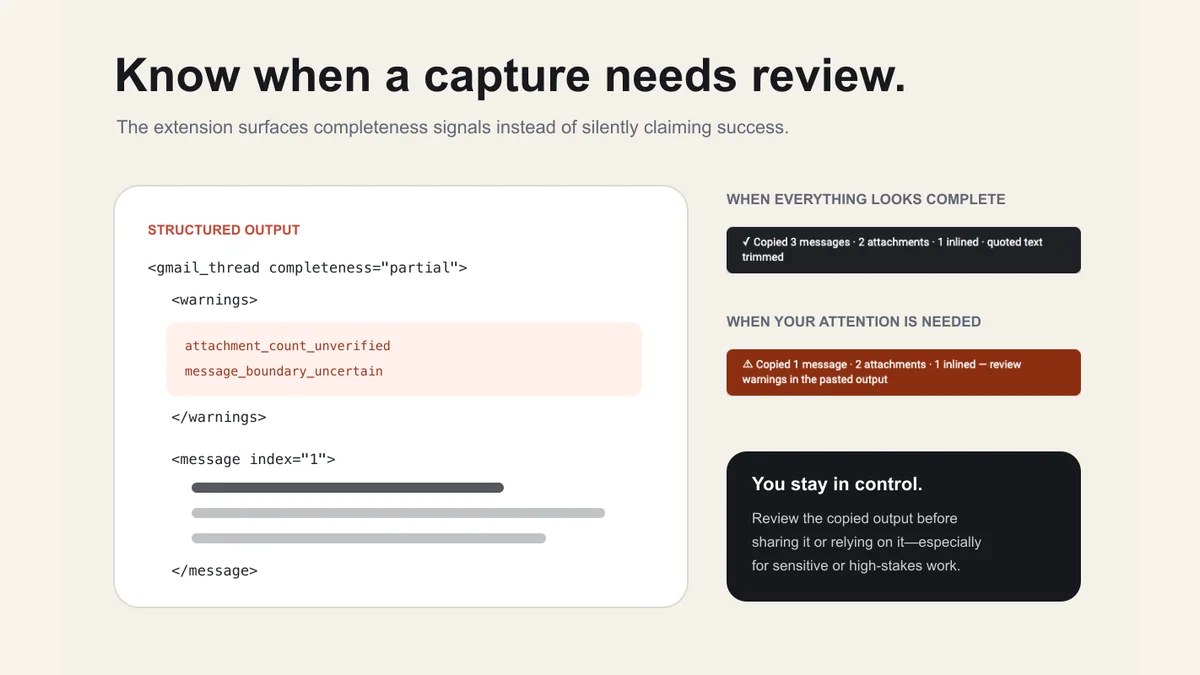Click the checkmark icon in the success toast
Viewport: 1200px width, 675px height.
point(746,242)
